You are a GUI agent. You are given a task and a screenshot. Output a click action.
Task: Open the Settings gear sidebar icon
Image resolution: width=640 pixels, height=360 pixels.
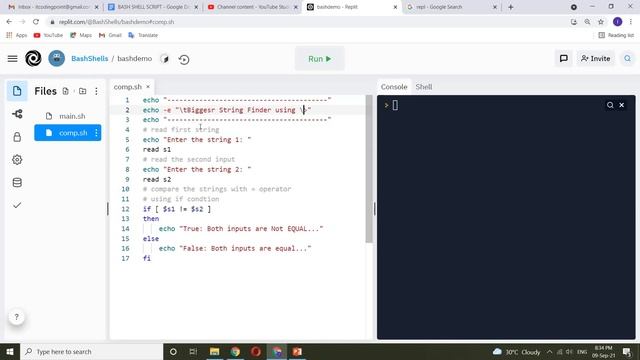17,160
